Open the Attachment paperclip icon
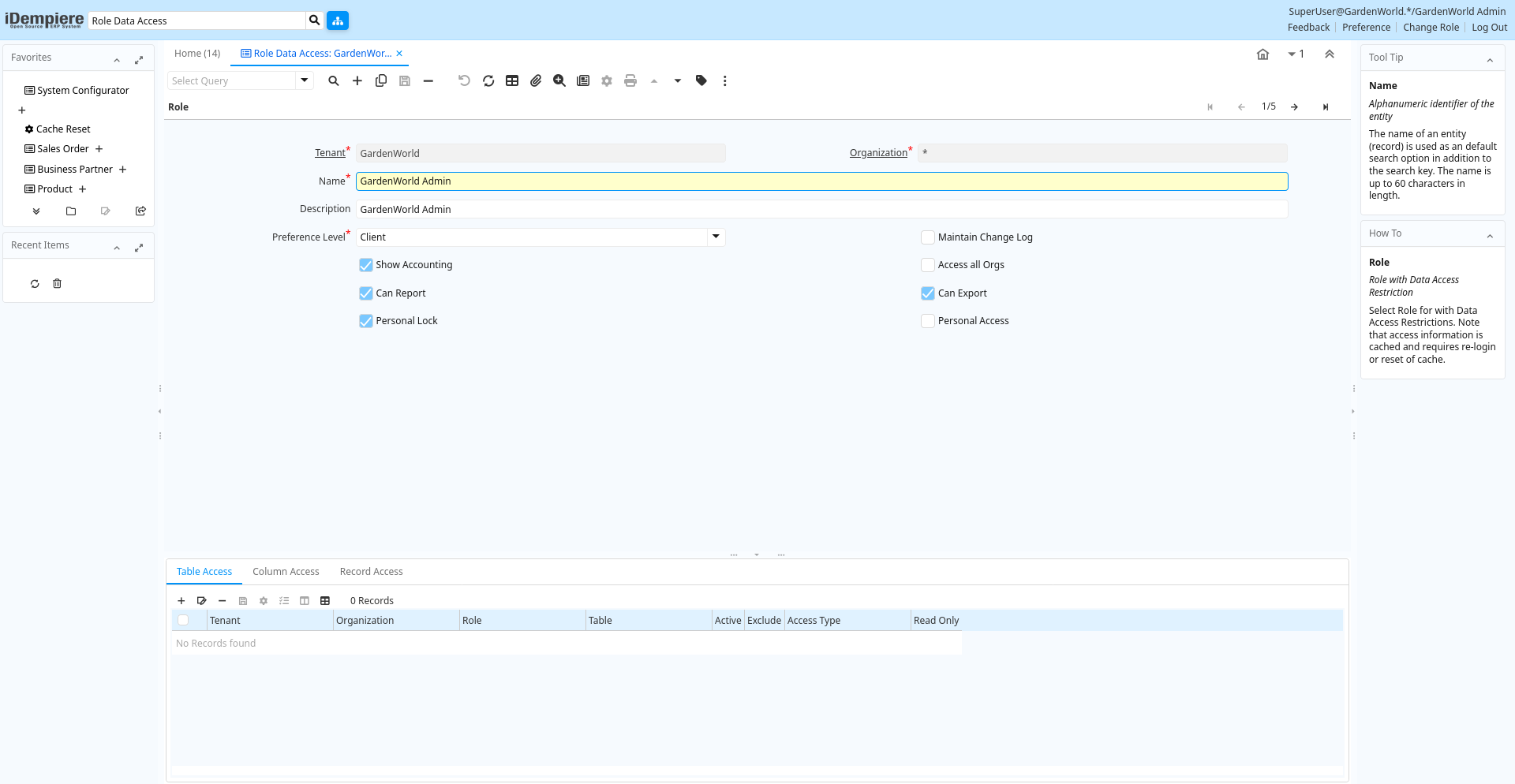 pyautogui.click(x=536, y=81)
